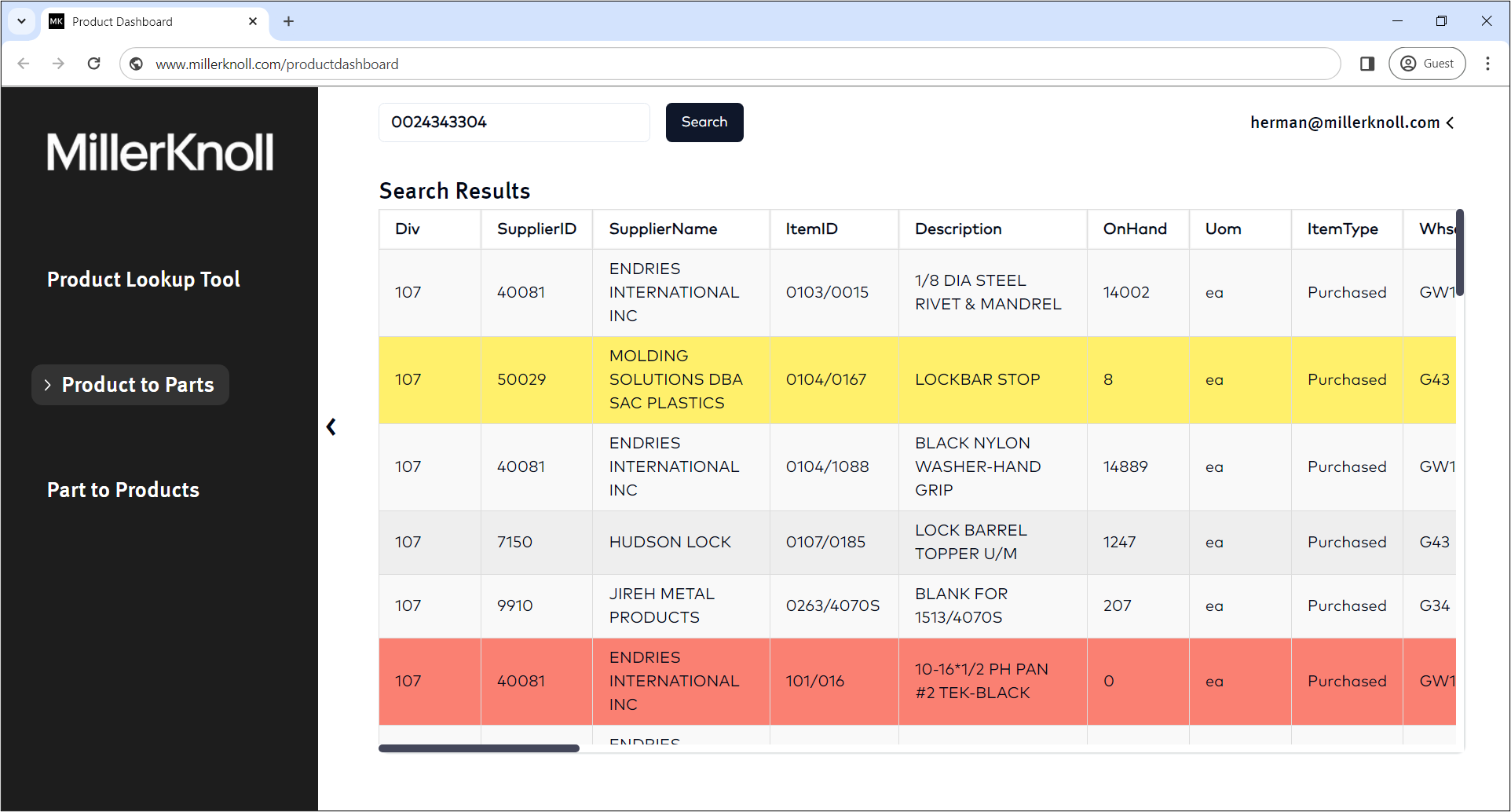Viewport: 1511px width, 812px height.
Task: Select Product to Parts menu item
Action: 130,385
